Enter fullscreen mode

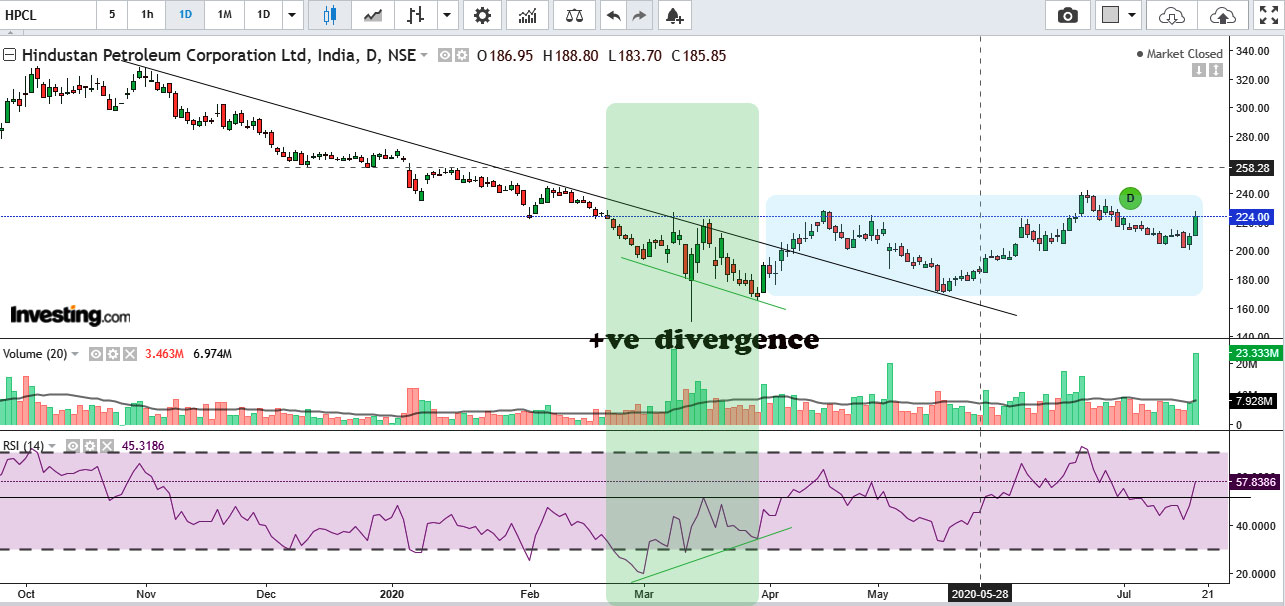(x=1267, y=15)
